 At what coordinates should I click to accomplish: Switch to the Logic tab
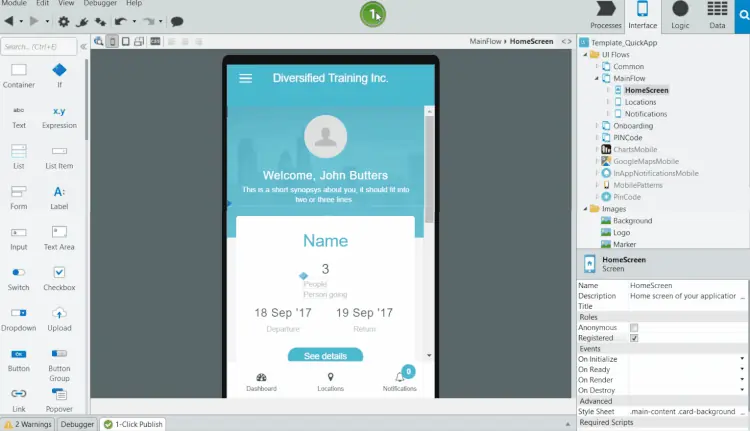coord(680,16)
